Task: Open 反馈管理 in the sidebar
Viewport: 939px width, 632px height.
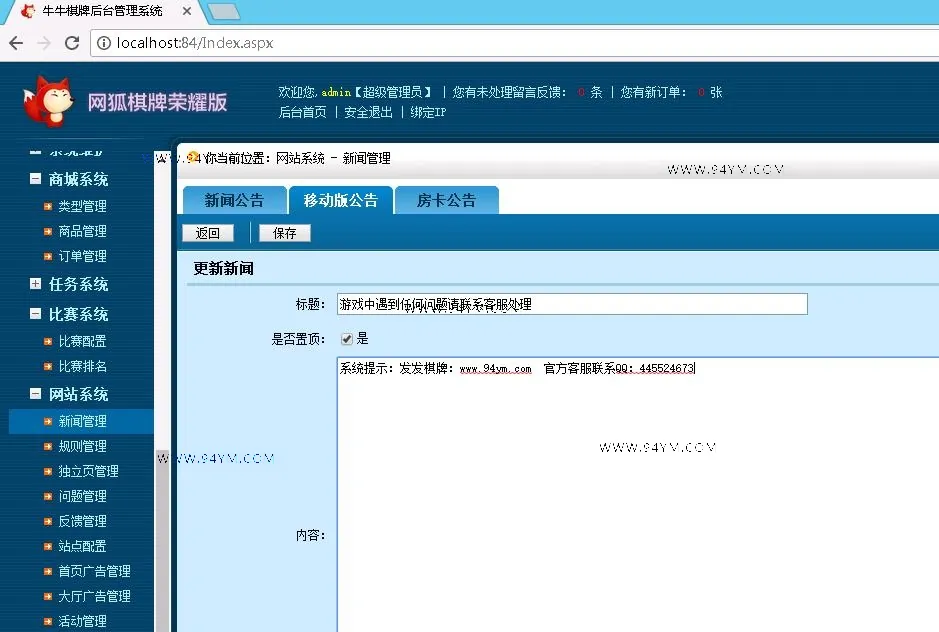Action: coord(83,522)
